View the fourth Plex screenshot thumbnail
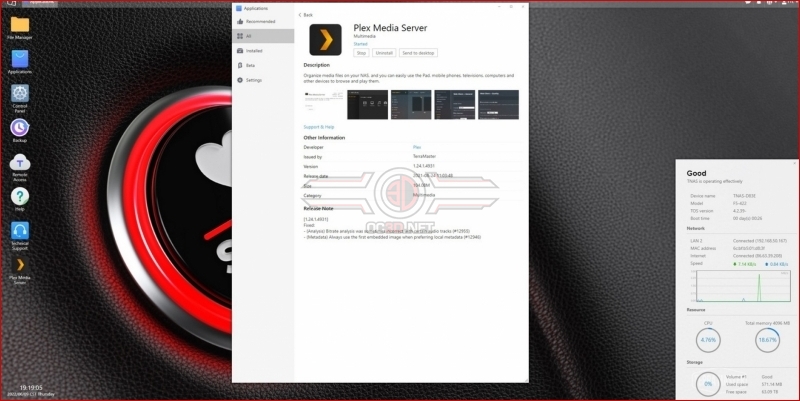The image size is (800, 401). [x=455, y=105]
